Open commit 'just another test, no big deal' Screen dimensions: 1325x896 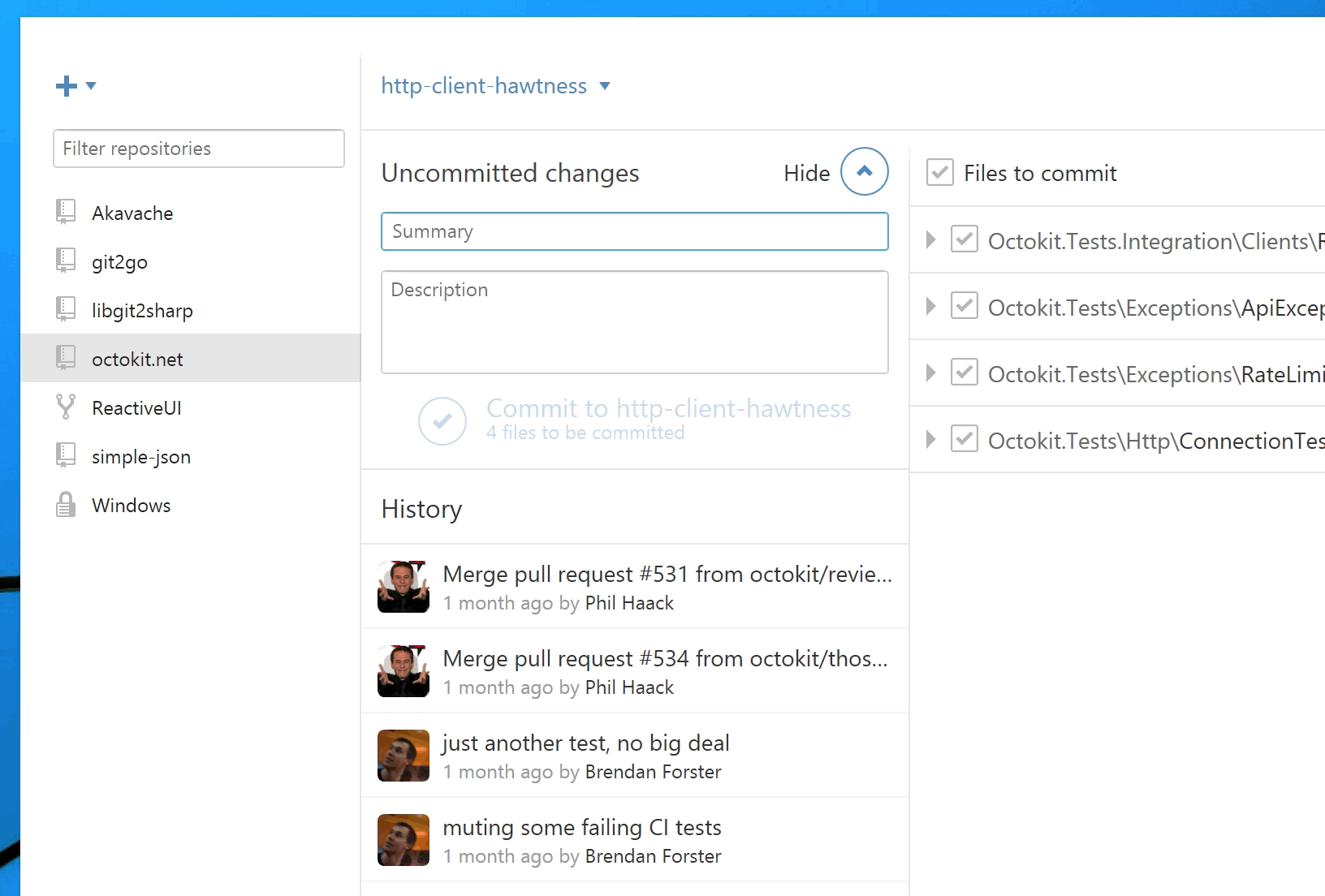[635, 756]
